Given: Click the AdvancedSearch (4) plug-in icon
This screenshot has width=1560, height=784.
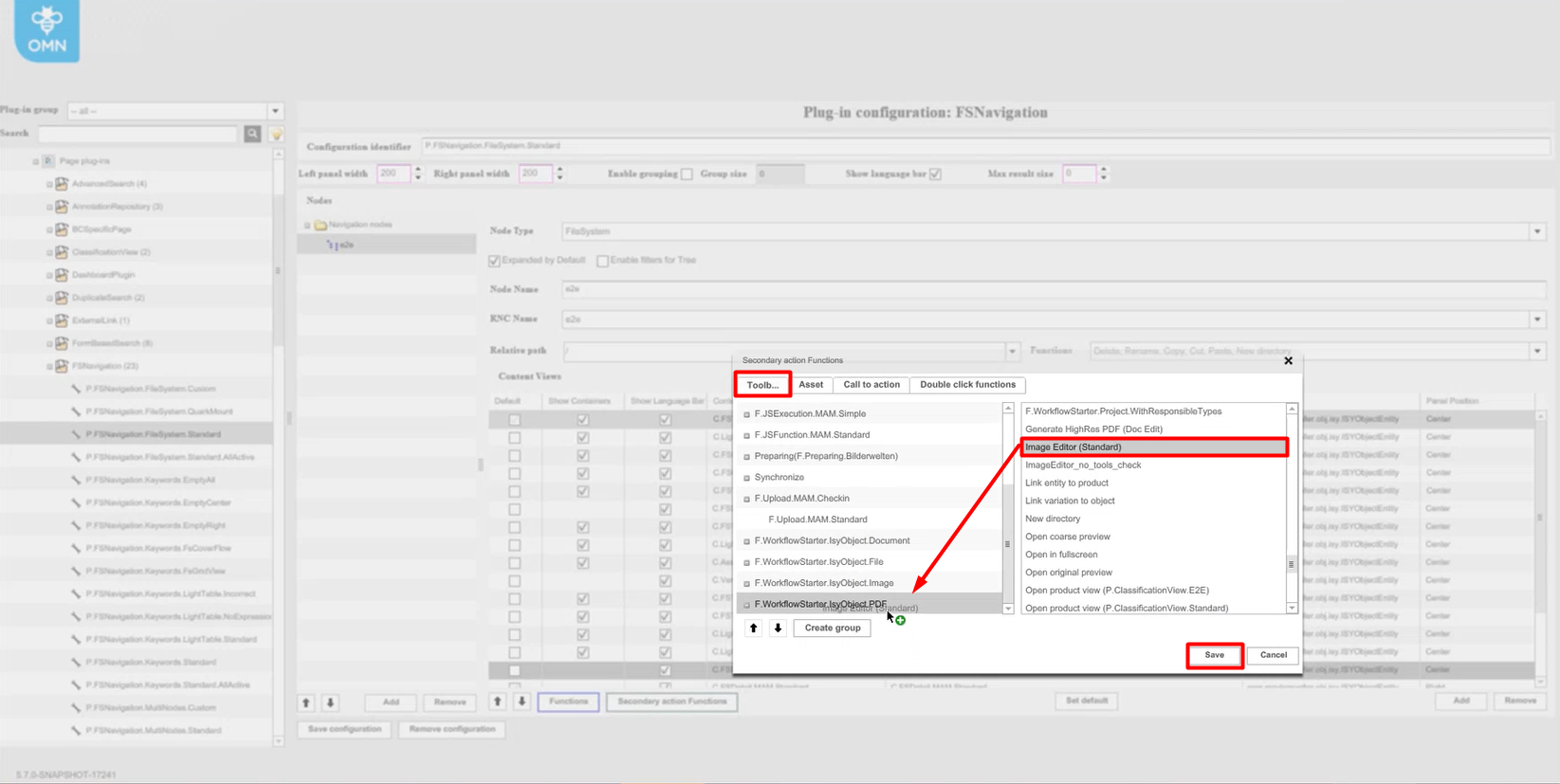Looking at the screenshot, I should click(62, 184).
